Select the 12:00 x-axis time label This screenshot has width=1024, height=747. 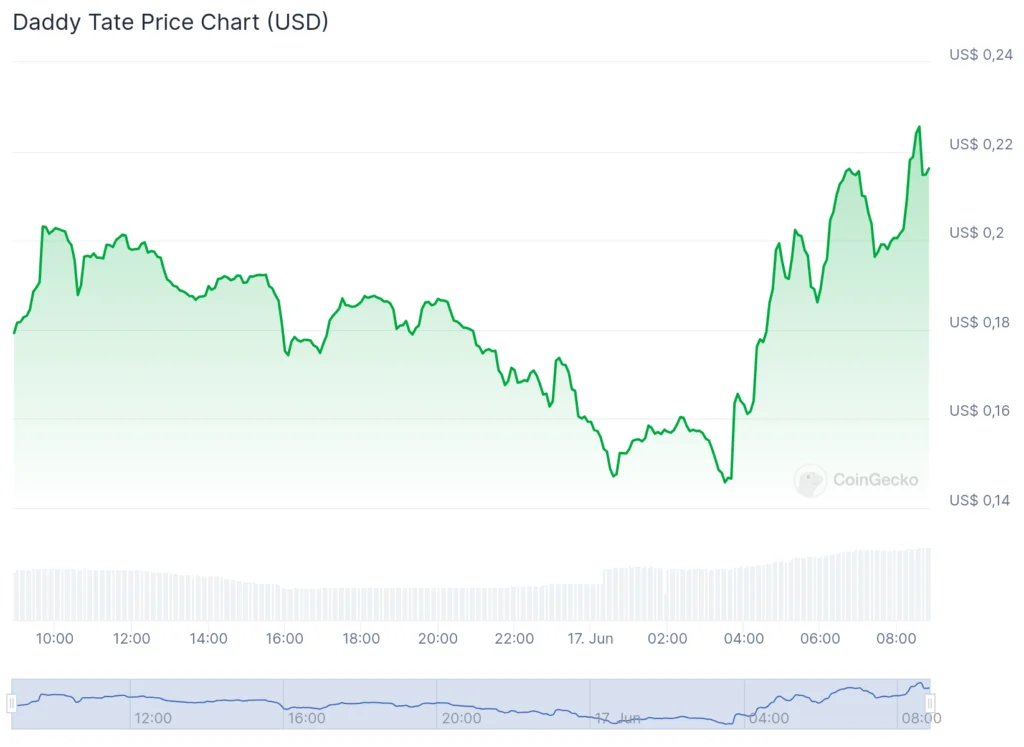pyautogui.click(x=131, y=639)
